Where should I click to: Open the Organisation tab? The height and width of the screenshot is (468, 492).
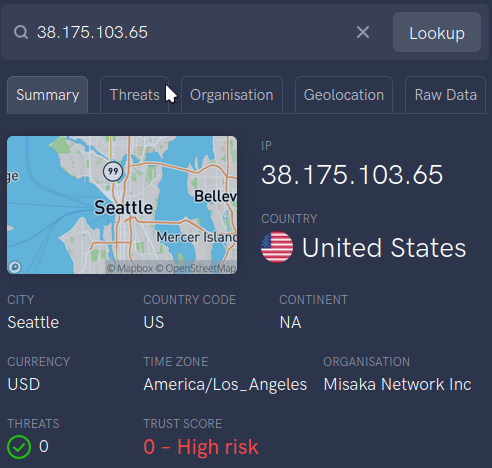(232, 95)
